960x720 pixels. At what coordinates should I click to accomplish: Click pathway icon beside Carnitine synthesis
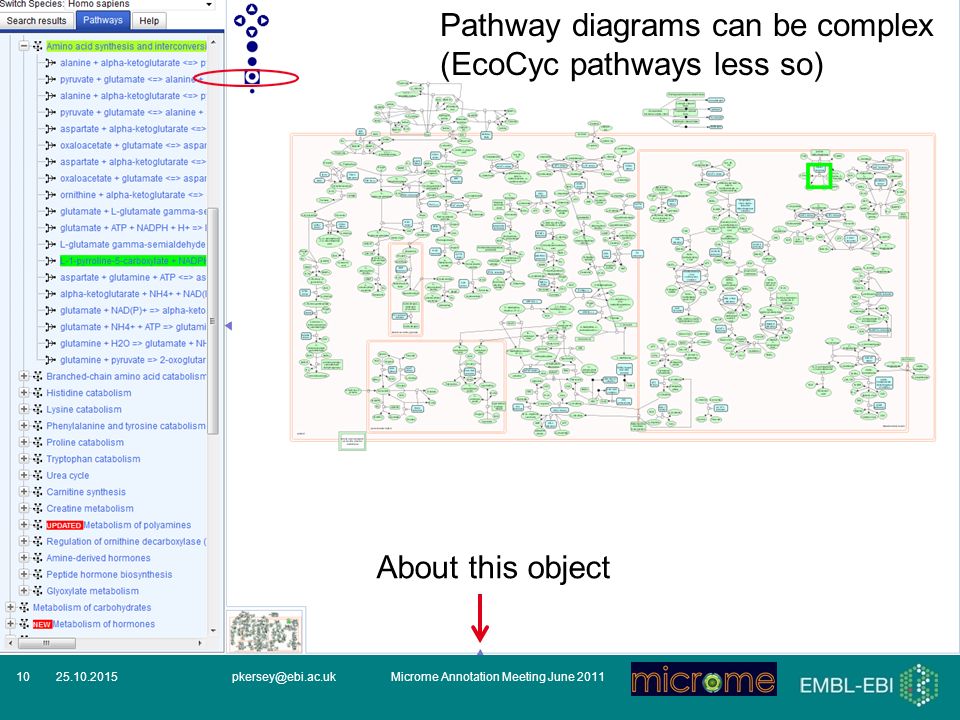37,492
